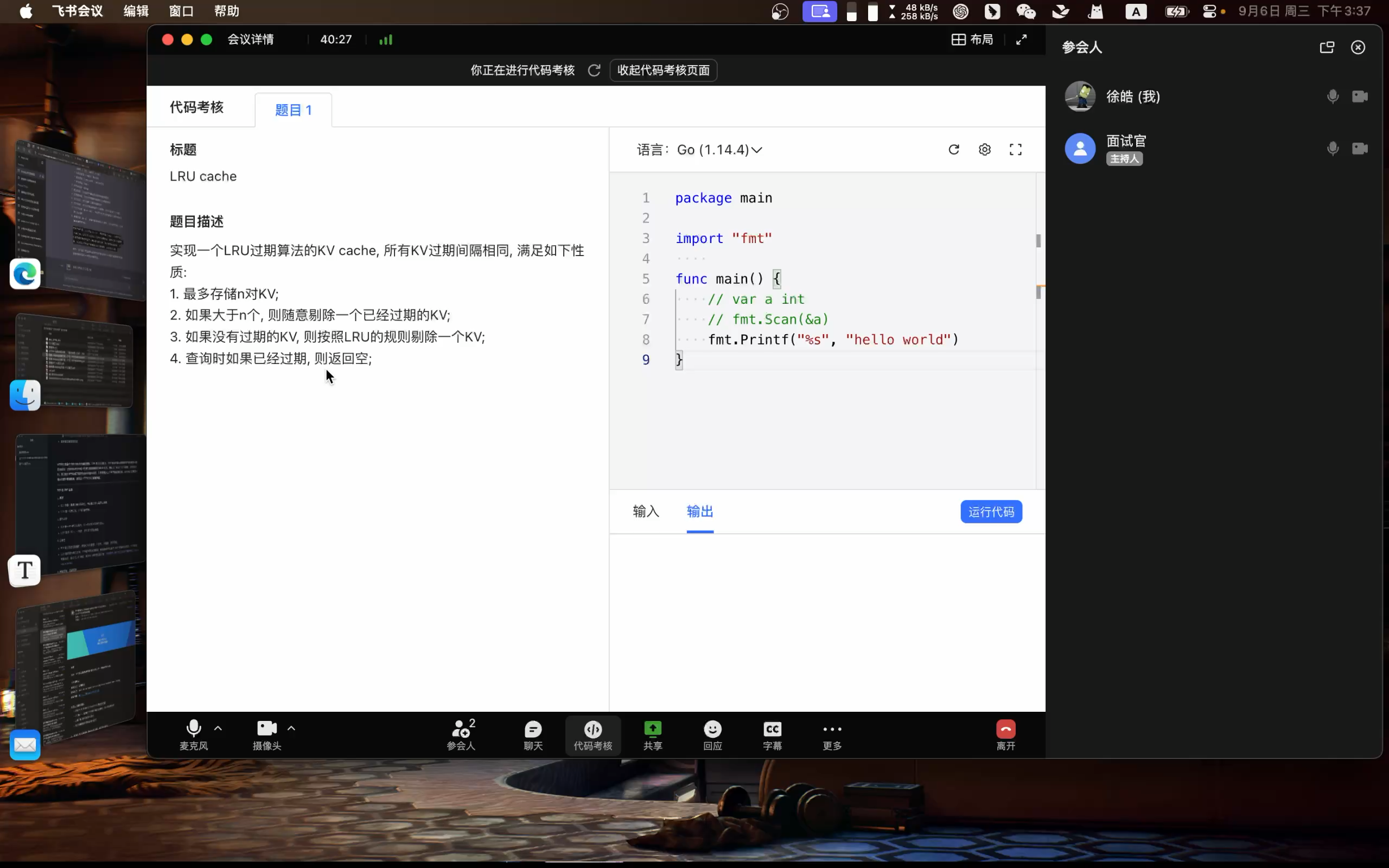Image resolution: width=1389 pixels, height=868 pixels.
Task: Click screen sharing indicator in menu bar
Action: 820,11
